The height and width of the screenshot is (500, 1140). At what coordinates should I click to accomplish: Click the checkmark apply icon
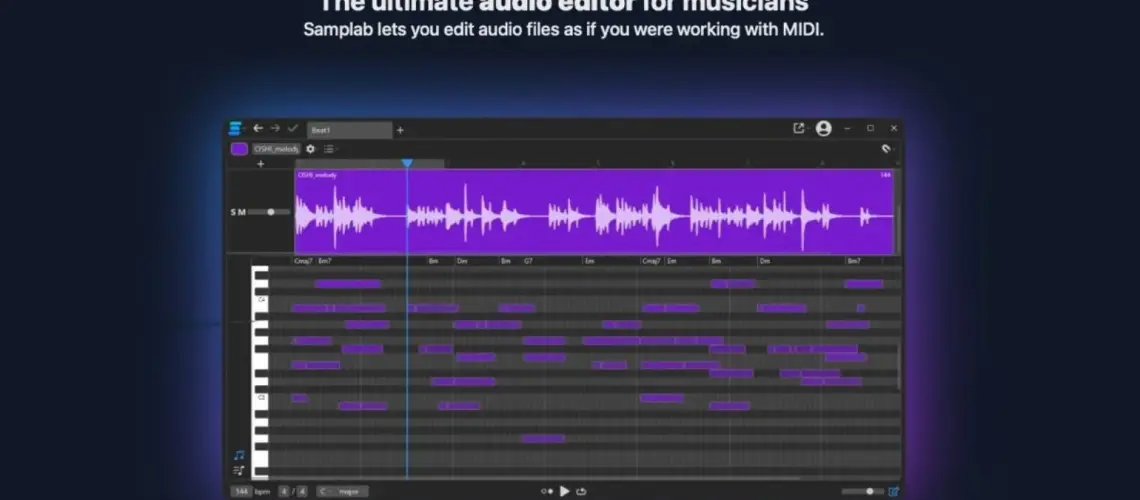[x=292, y=129]
